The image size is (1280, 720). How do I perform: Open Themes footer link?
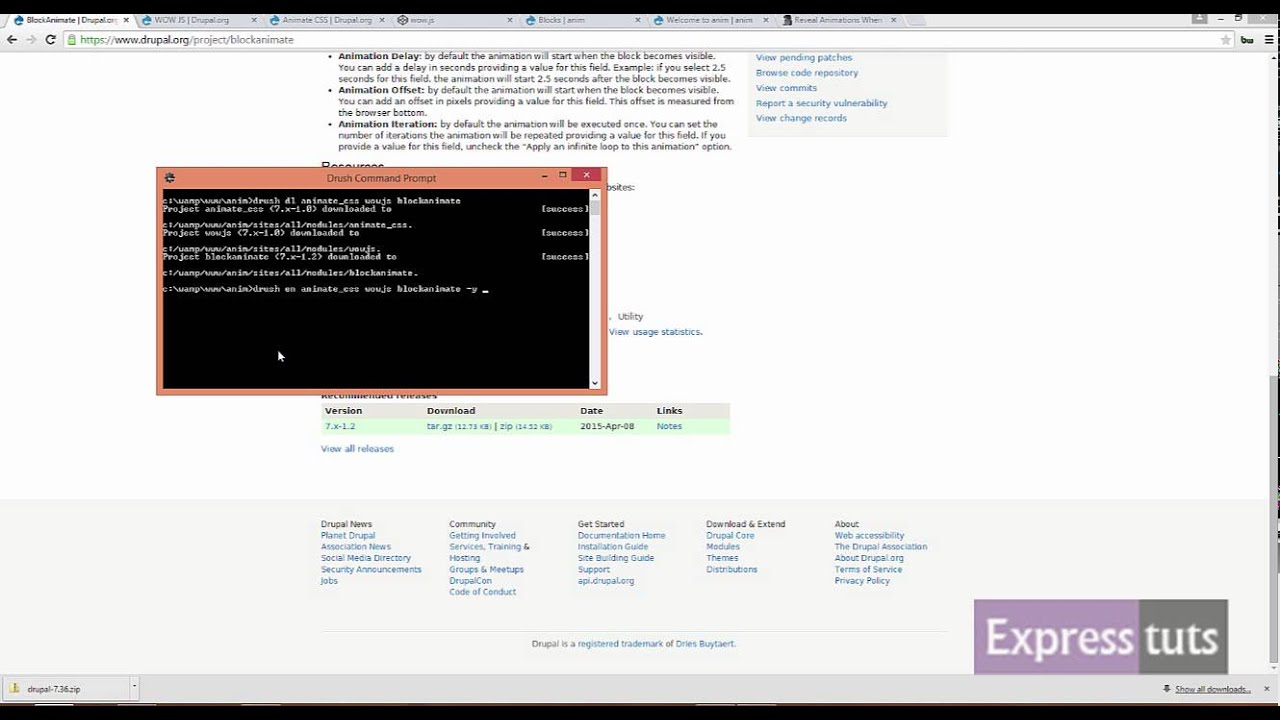coord(722,558)
